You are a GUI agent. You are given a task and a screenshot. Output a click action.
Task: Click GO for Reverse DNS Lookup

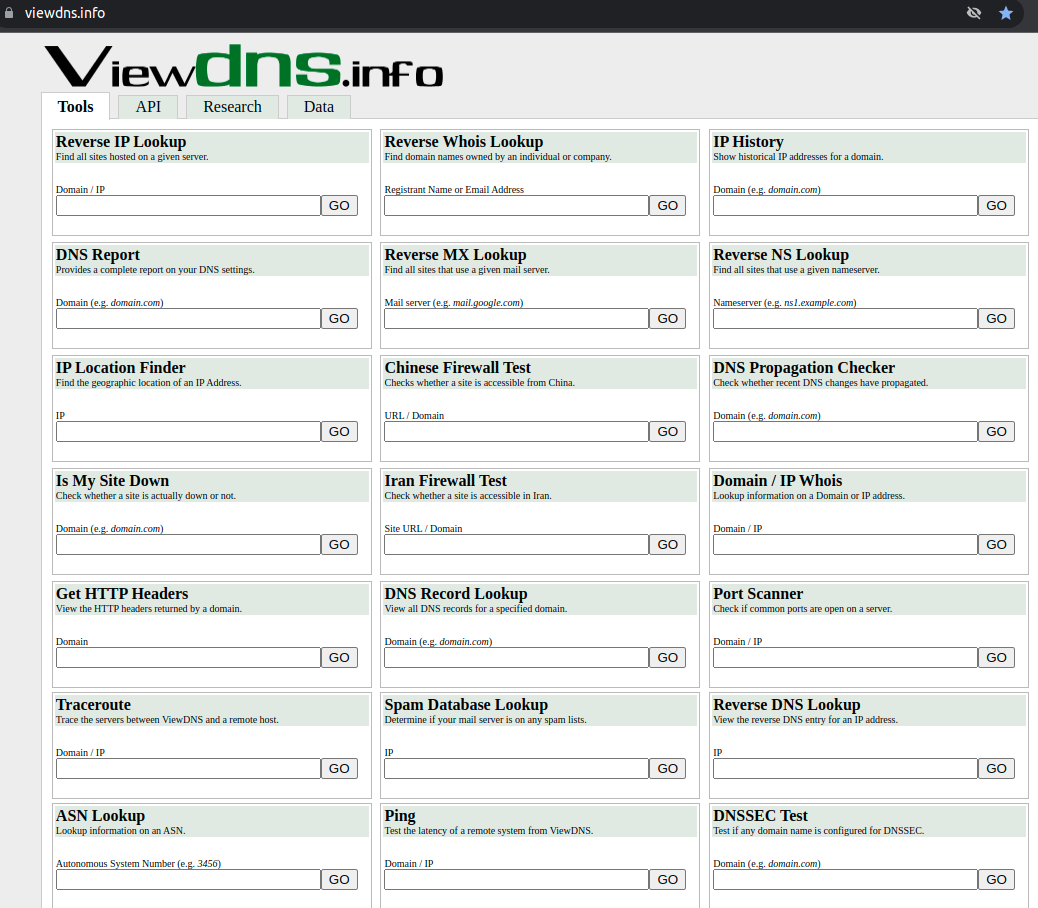coord(996,768)
